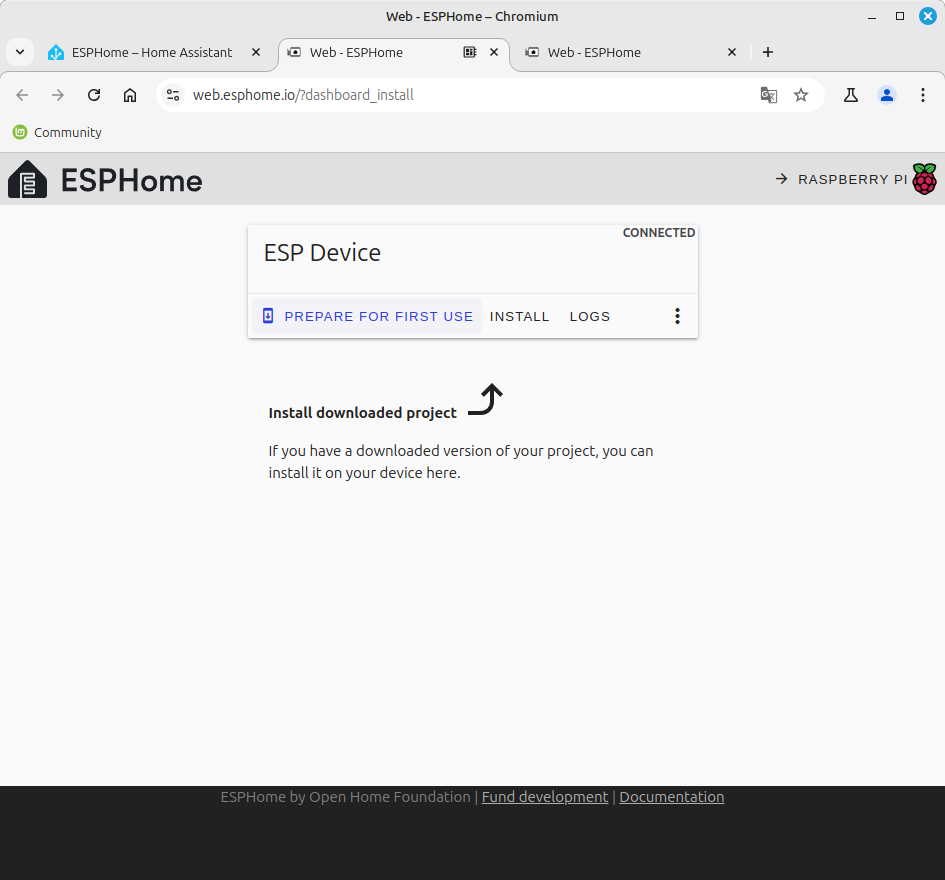The width and height of the screenshot is (945, 880).
Task: Open the ESP Device three-dot menu
Action: 677,316
